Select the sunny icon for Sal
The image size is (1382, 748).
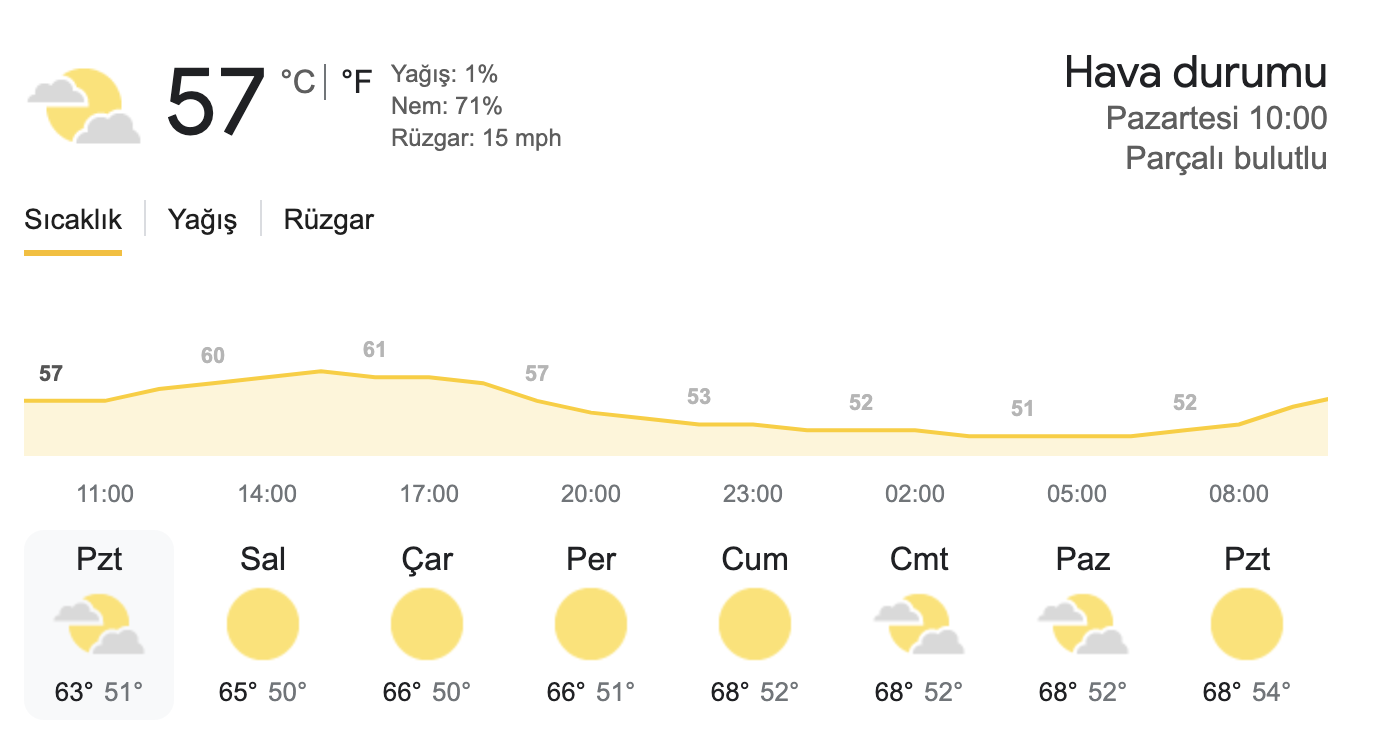point(263,625)
